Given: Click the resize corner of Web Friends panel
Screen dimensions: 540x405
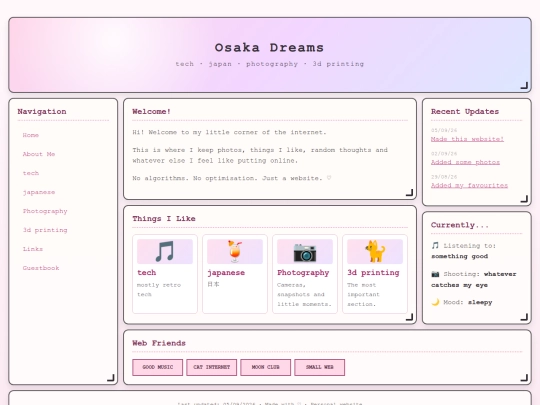Looking at the screenshot, I should [x=524, y=378].
